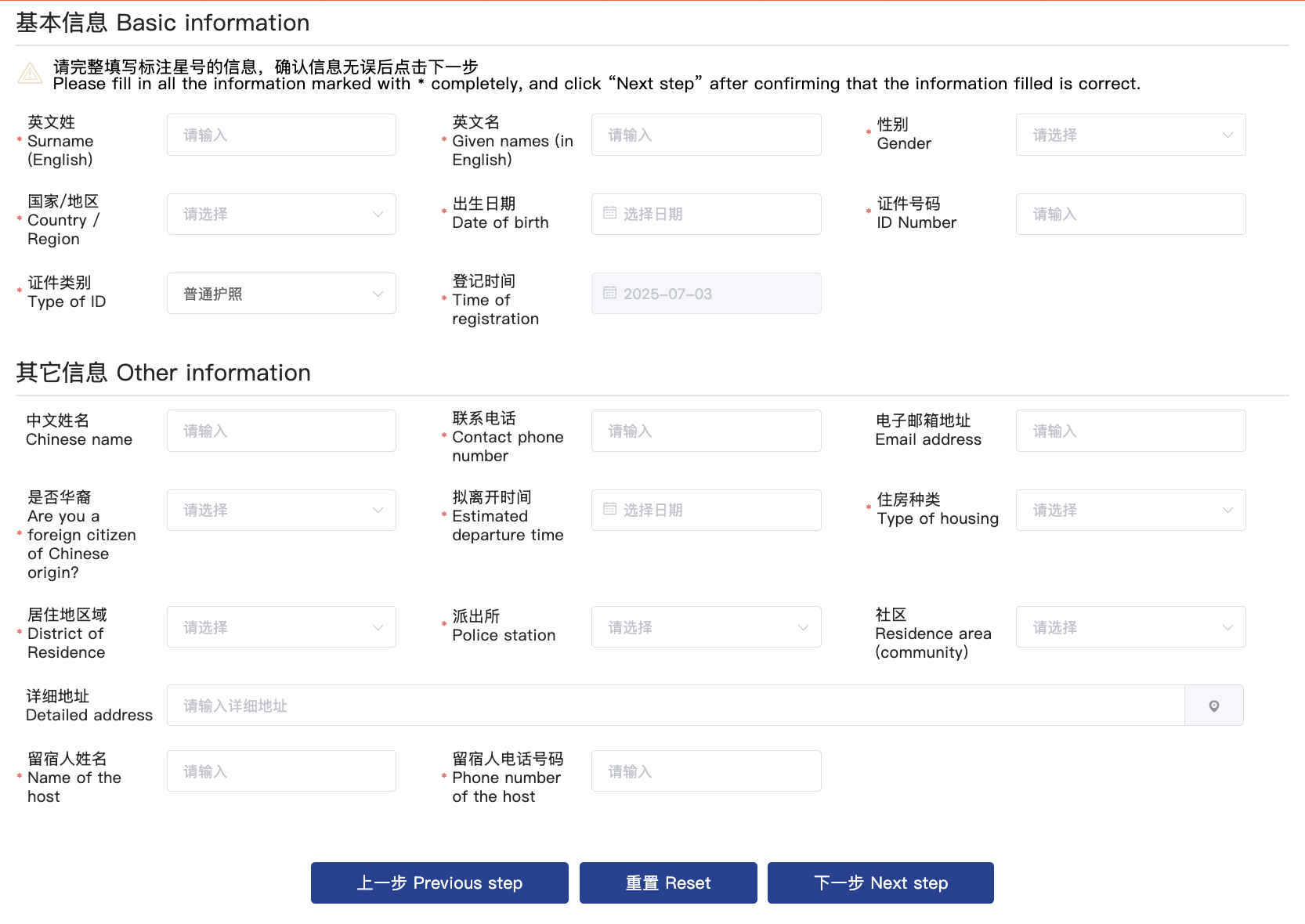1305x924 pixels.
Task: Click the Previous step button
Action: 439,883
